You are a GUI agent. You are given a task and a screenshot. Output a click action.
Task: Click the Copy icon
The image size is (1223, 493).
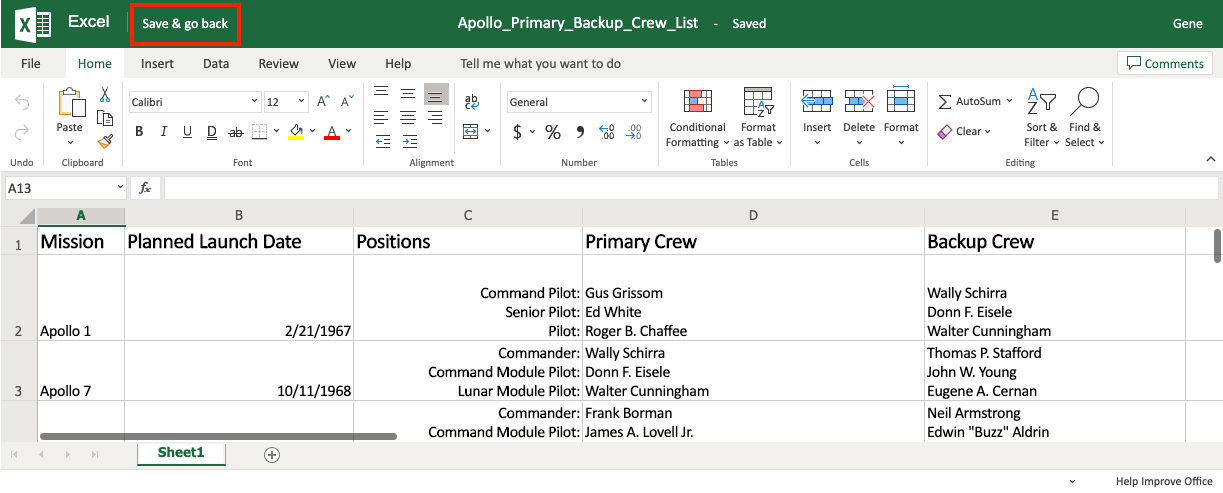pos(104,118)
